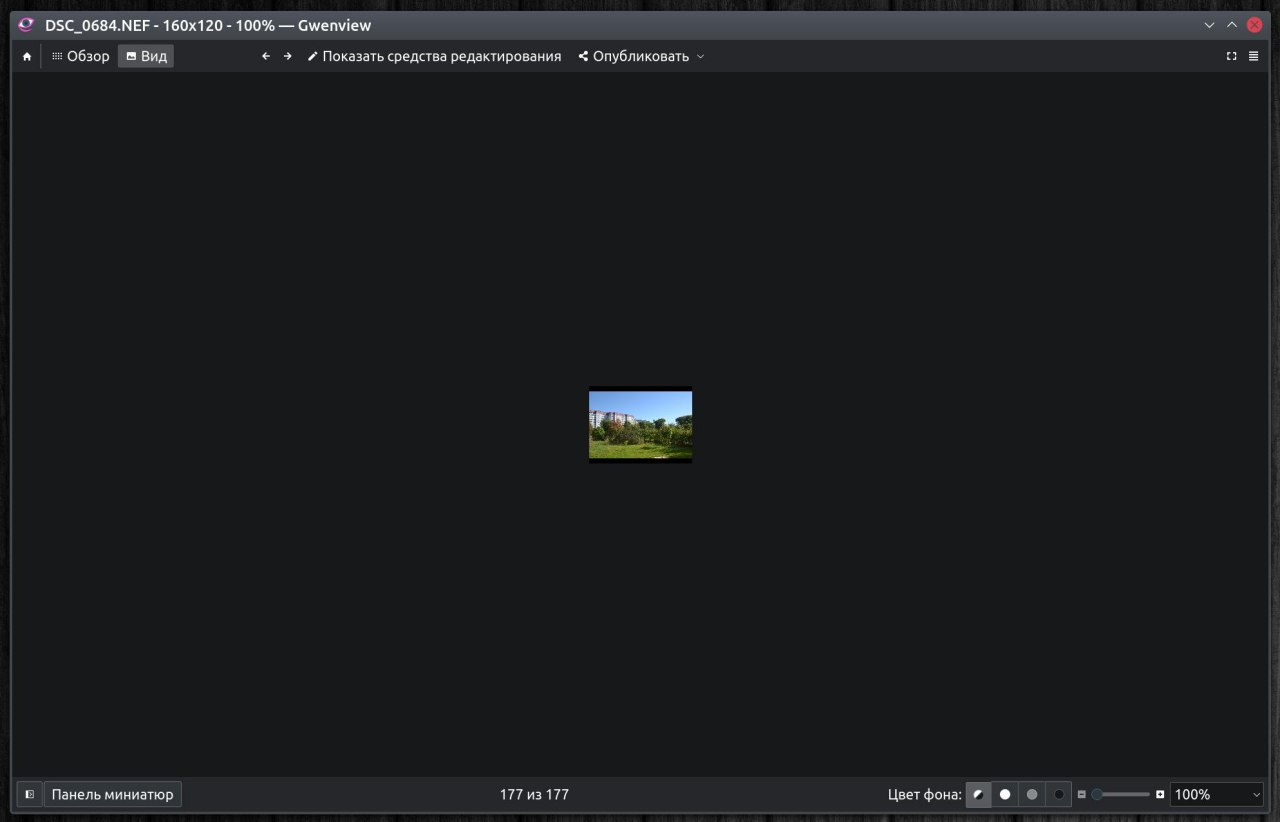The image size is (1280, 822).
Task: Toggle the Вид view mode button
Action: [146, 57]
